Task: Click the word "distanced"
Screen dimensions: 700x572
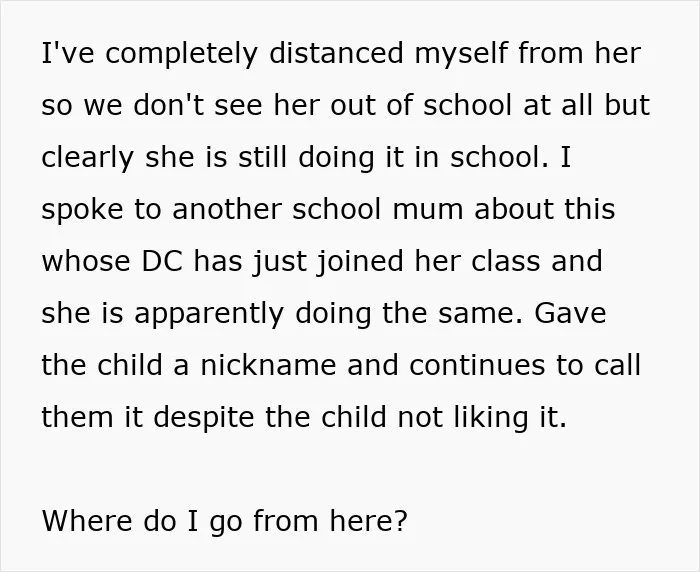Action: point(336,53)
